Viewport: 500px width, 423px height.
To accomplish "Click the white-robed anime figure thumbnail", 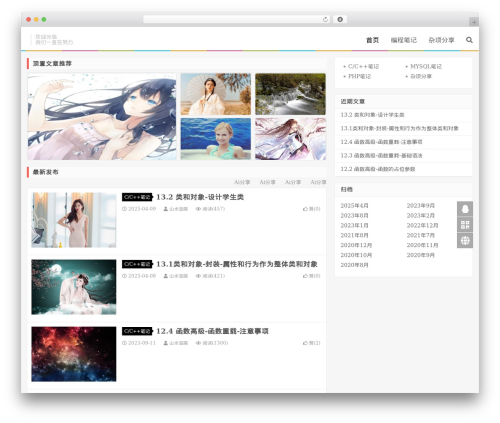I will pyautogui.click(x=290, y=139).
